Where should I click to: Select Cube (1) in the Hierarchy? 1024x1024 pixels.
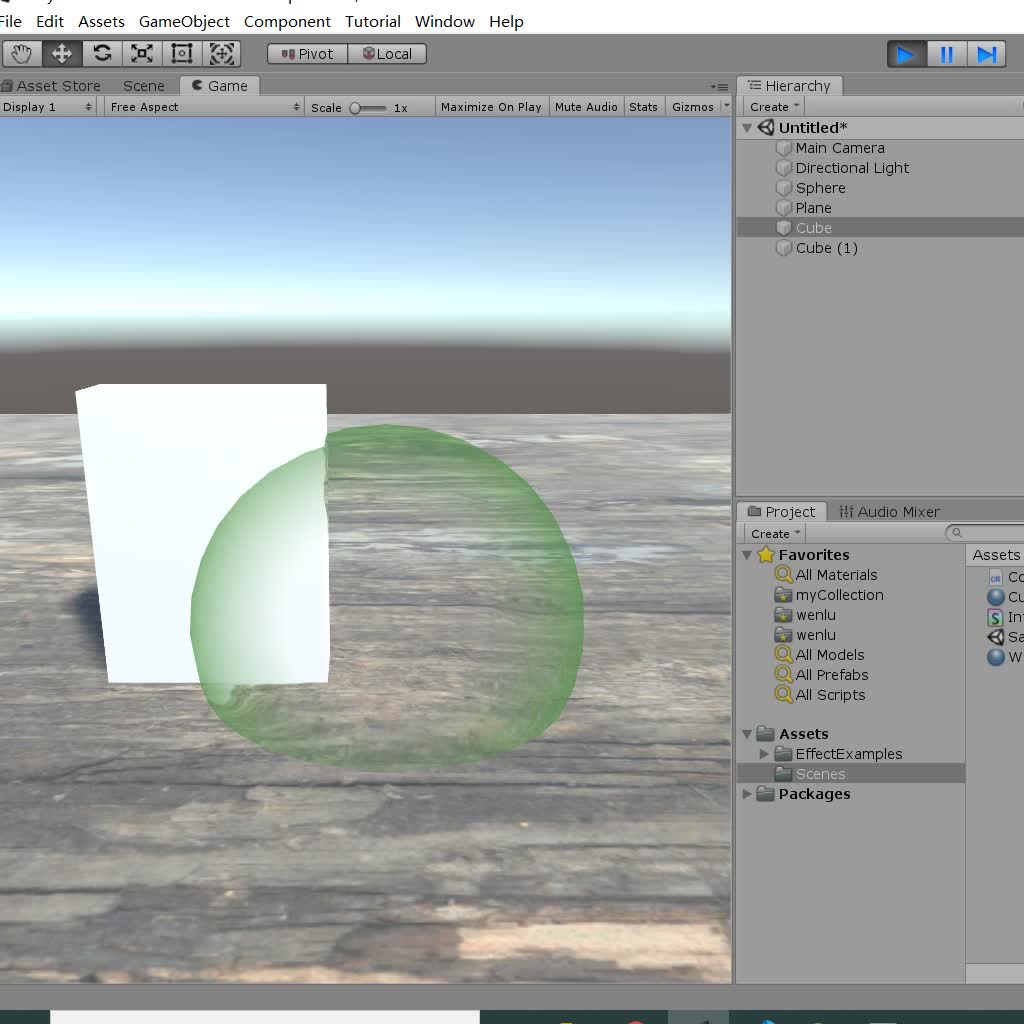(x=826, y=248)
